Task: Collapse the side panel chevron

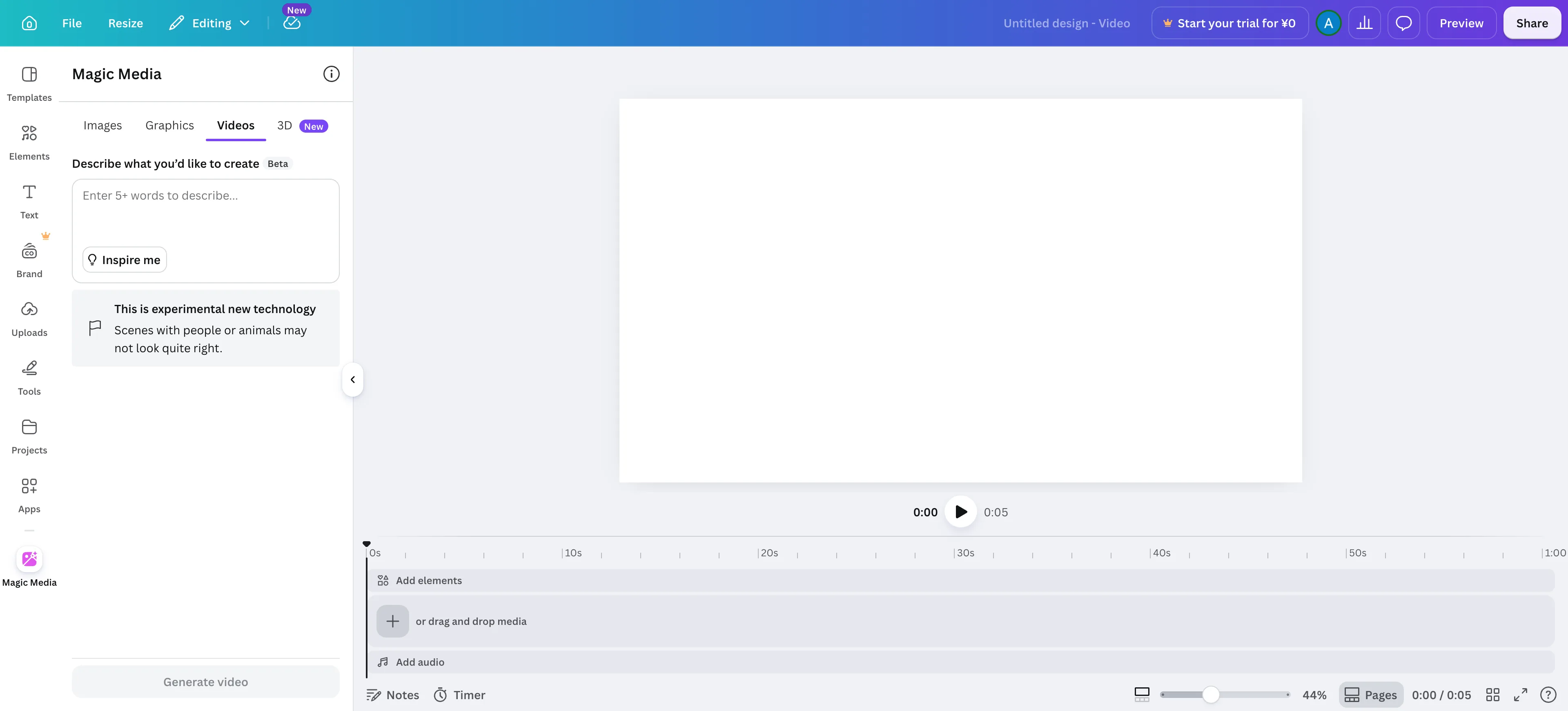Action: pyautogui.click(x=352, y=380)
